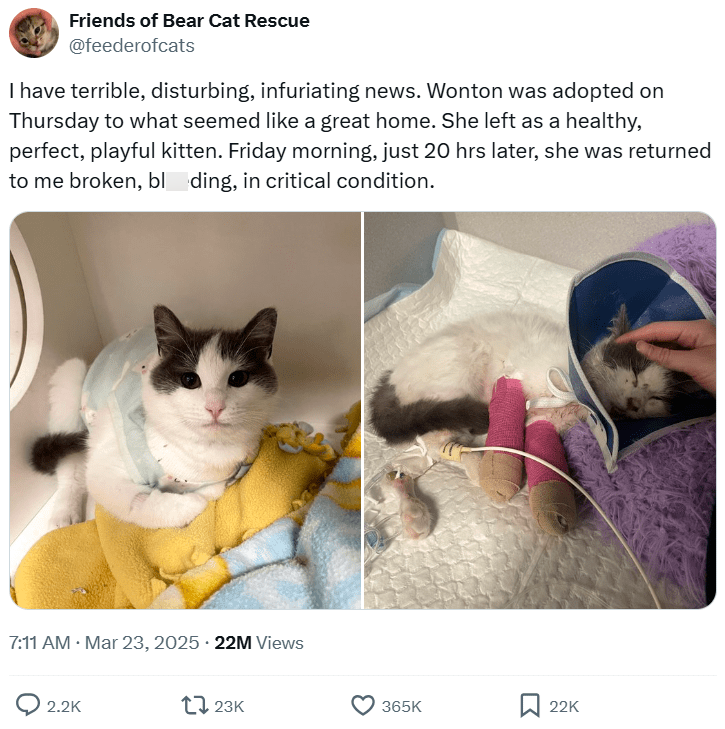Click the blurred-out box in tweet text
725x729 pixels.
[x=177, y=181]
